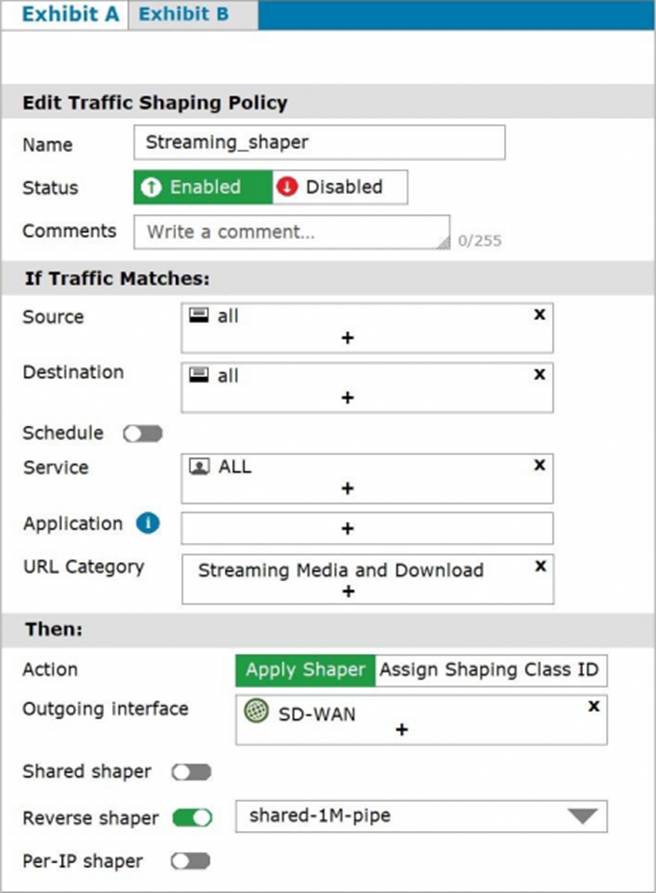Remove Streaming Media and Download URL category
The height and width of the screenshot is (893, 656).
tap(540, 566)
